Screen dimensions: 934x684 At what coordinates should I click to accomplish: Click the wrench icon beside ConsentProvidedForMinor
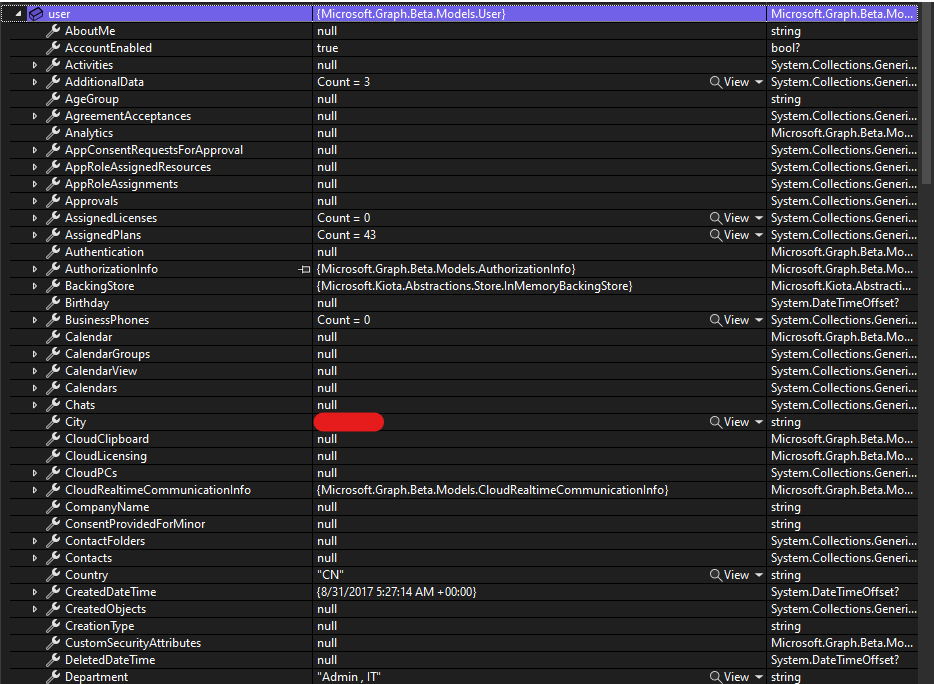coord(54,524)
